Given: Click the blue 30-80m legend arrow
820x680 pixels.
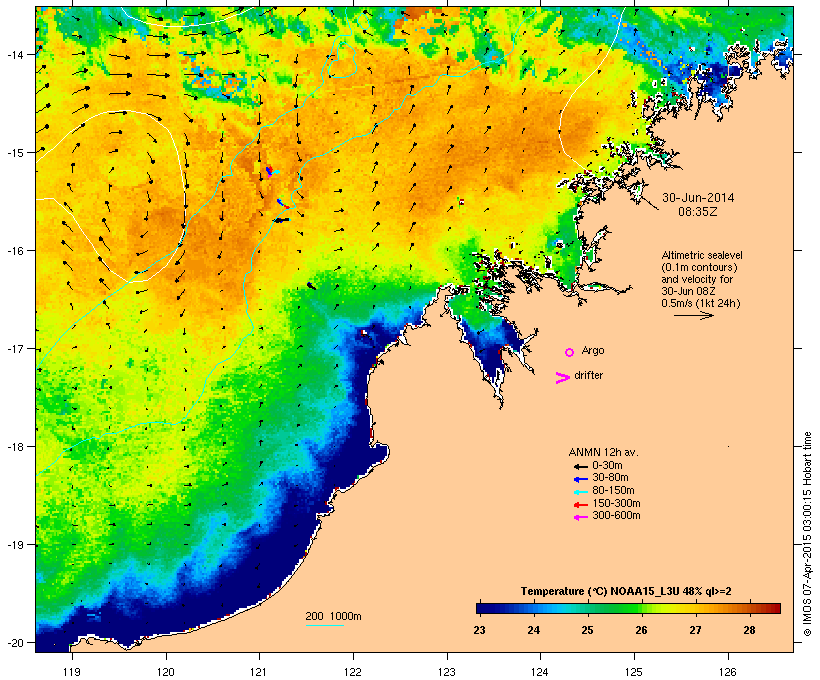Looking at the screenshot, I should [581, 479].
